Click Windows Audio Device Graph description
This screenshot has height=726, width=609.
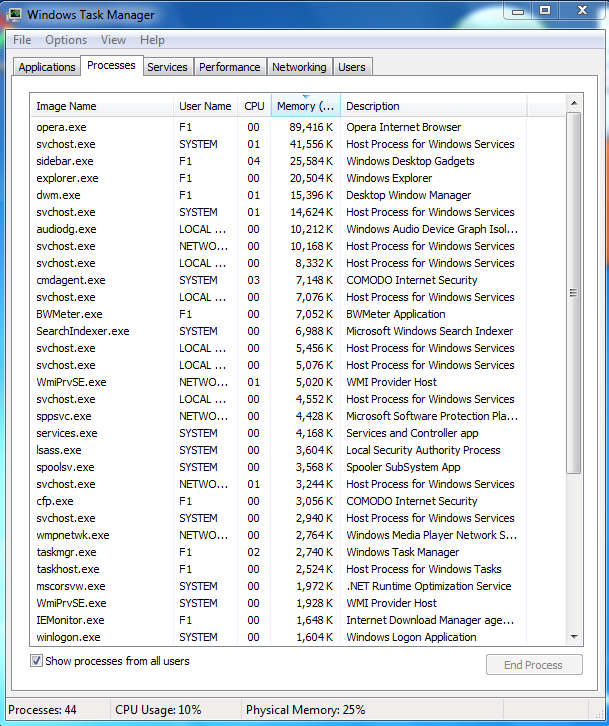[x=432, y=229]
